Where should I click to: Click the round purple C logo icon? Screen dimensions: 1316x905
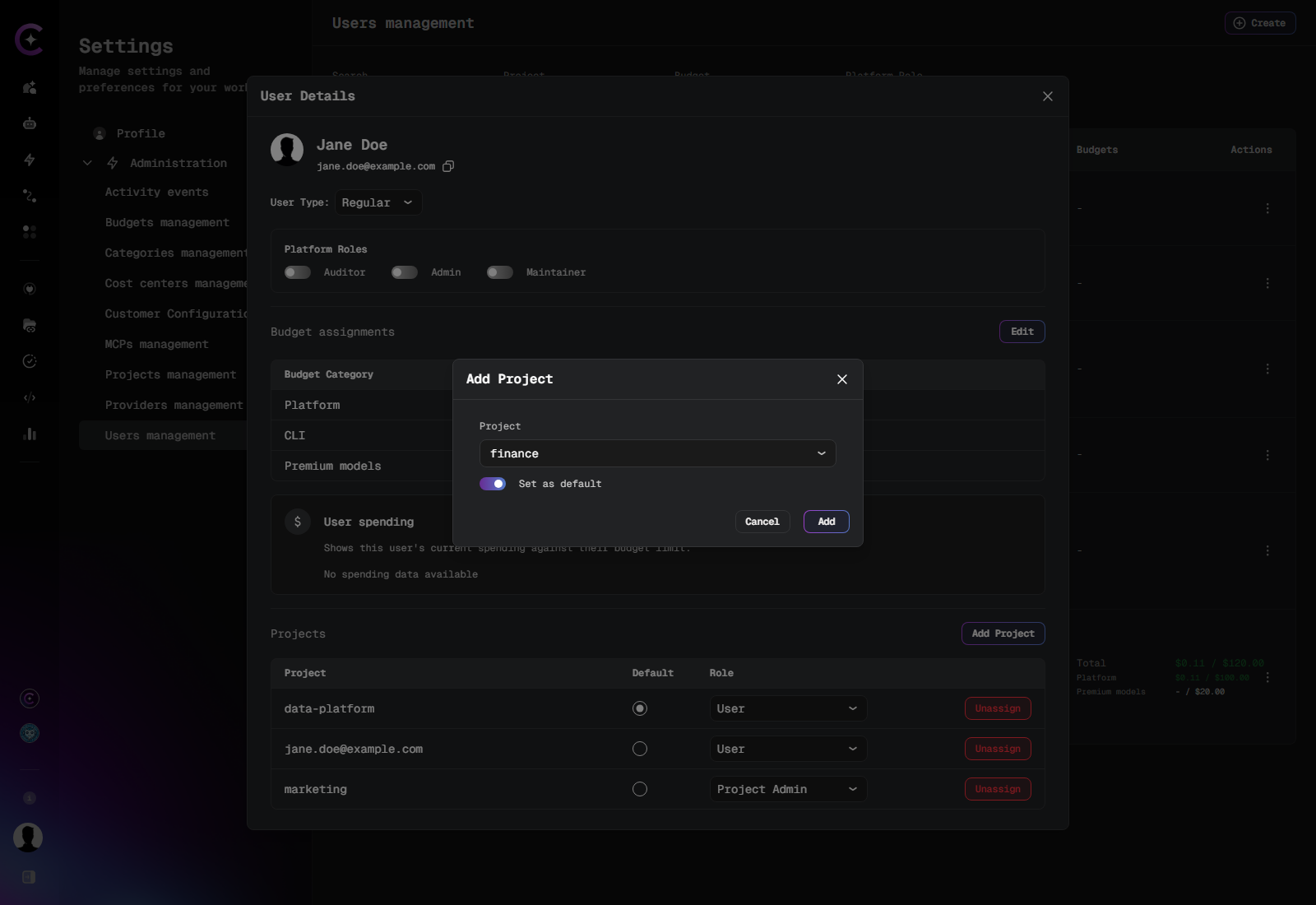[x=30, y=698]
